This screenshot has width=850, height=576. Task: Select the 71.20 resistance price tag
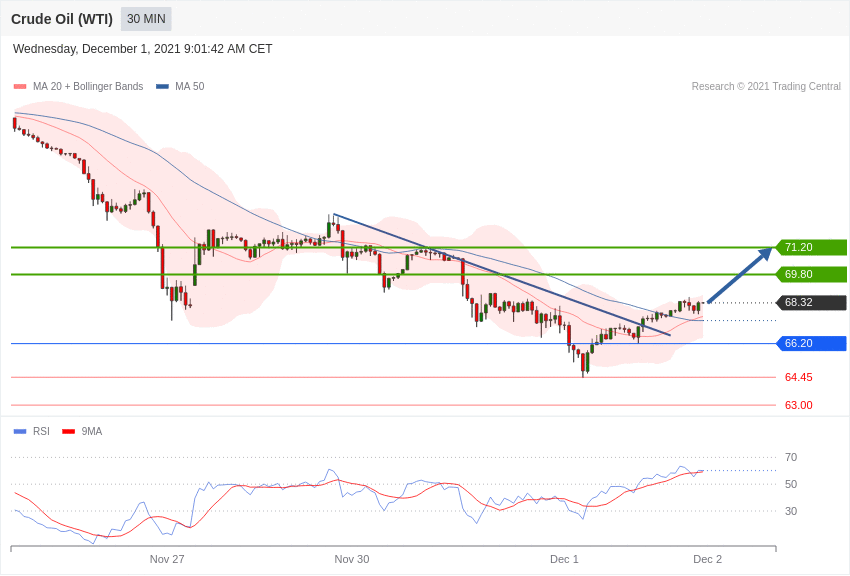tap(811, 247)
